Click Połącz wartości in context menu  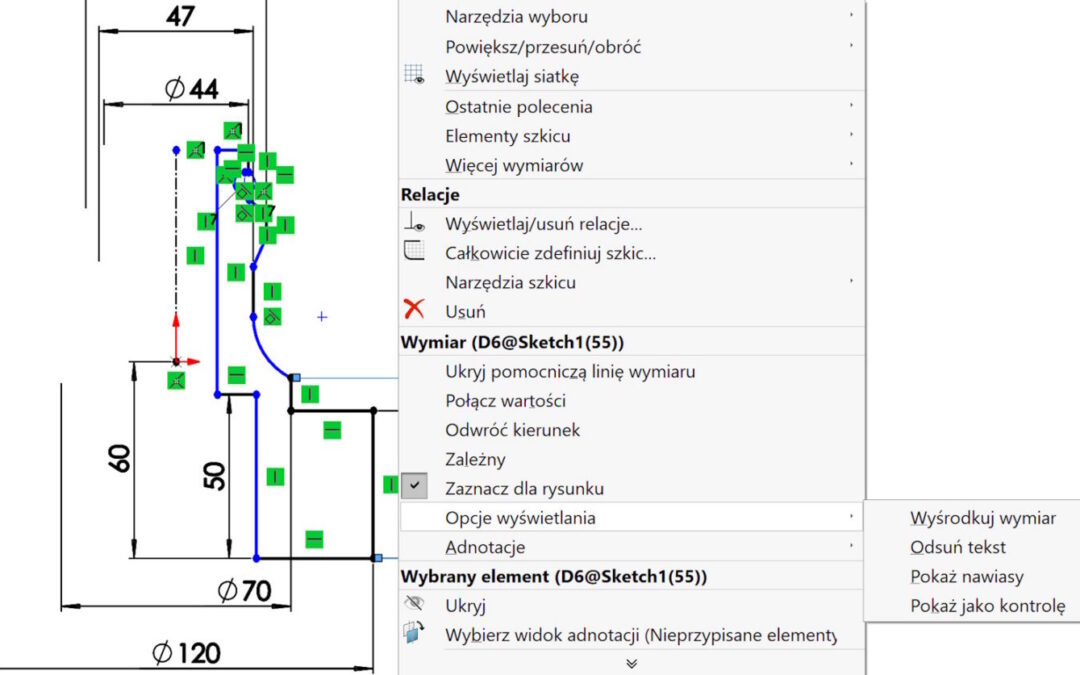tap(505, 401)
